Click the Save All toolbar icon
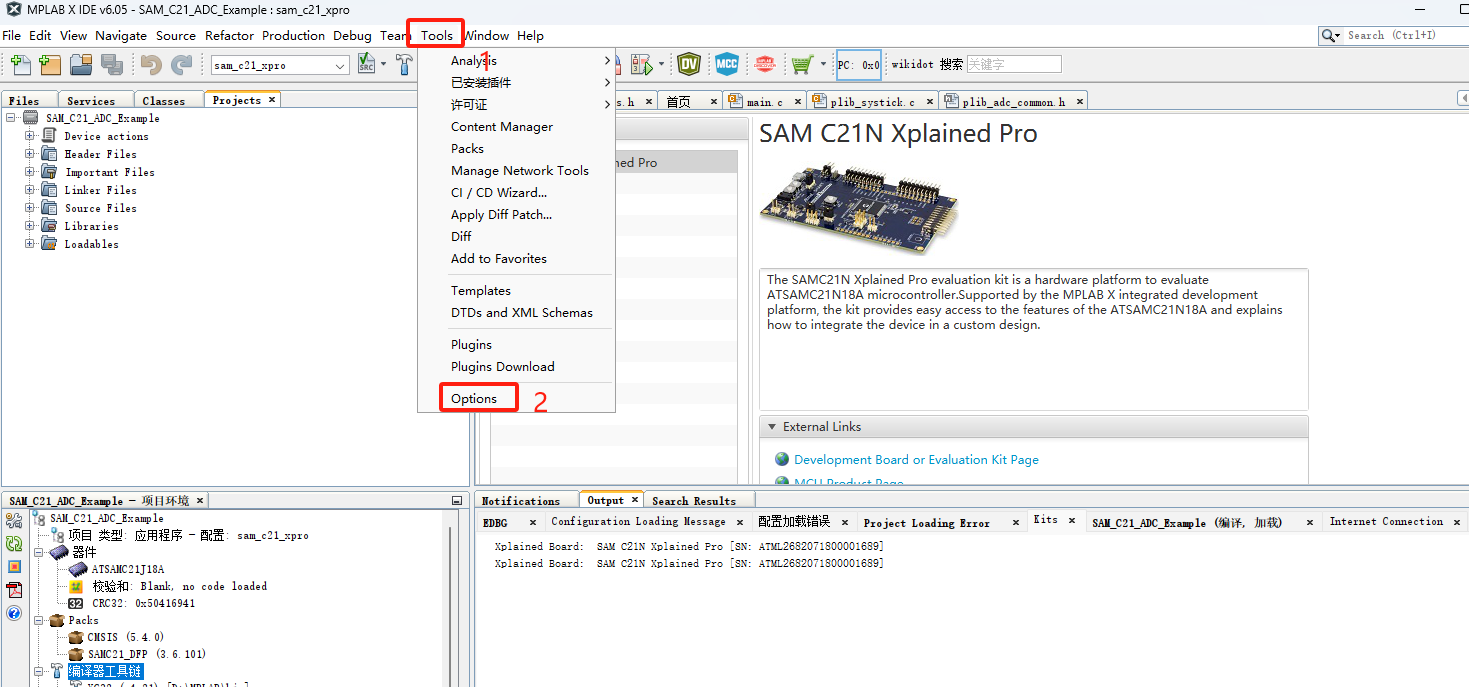The height and width of the screenshot is (687, 1469). pos(111,65)
